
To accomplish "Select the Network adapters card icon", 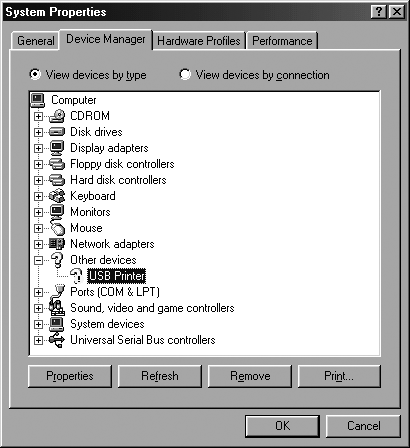I will pyautogui.click(x=57, y=244).
